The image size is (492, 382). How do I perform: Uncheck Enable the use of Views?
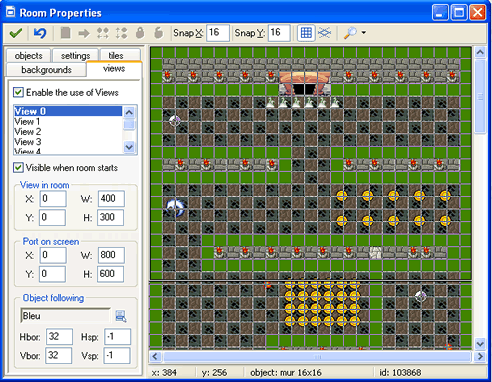coord(18,92)
